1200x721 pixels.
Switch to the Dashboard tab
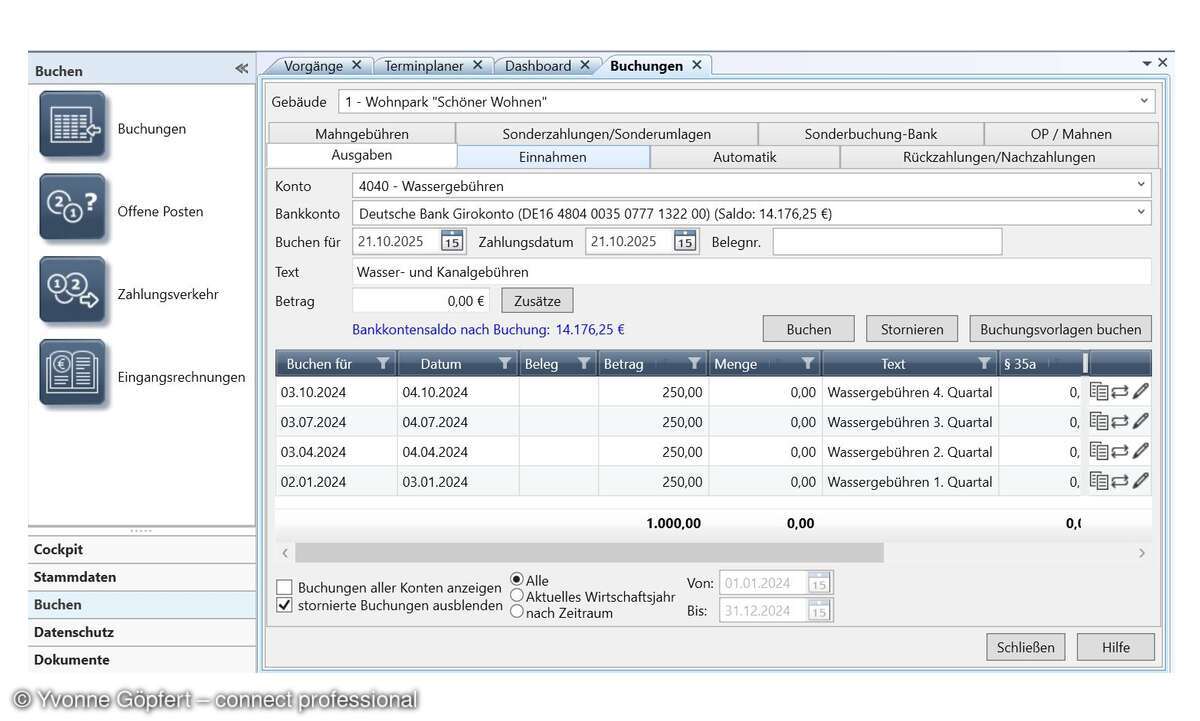click(538, 66)
